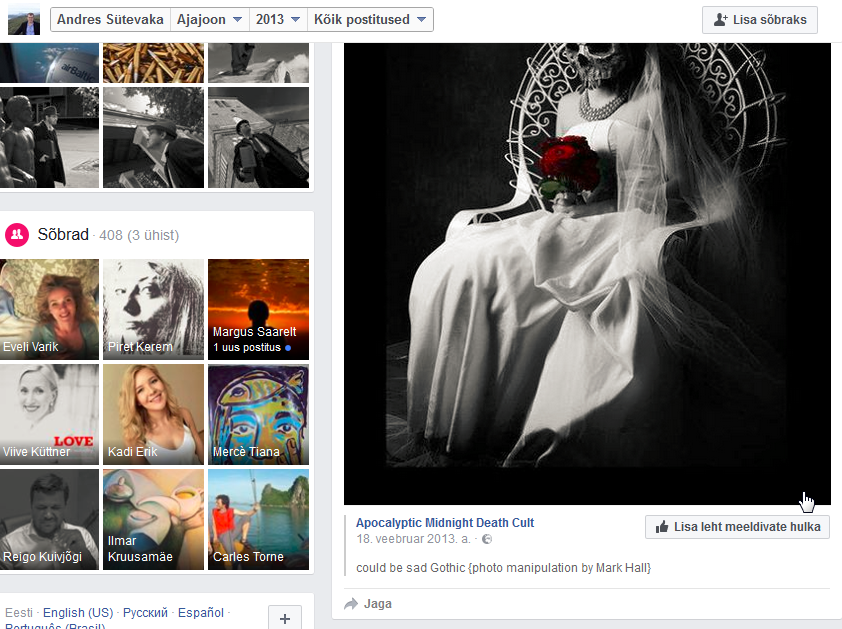
Task: Open friend Kadi Erik's thumbnail
Action: pyautogui.click(x=154, y=414)
